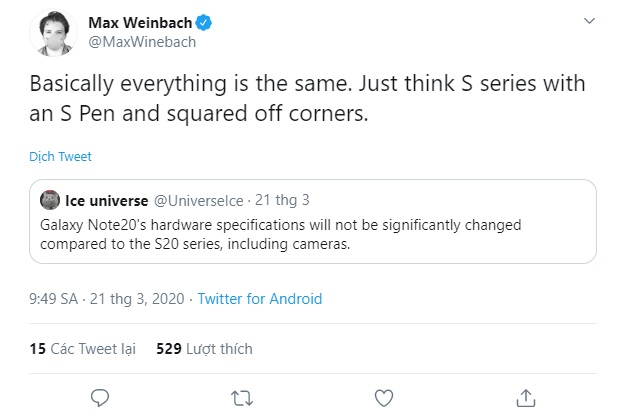Open the @UniverseIce handle
The height and width of the screenshot is (418, 624).
[199, 201]
